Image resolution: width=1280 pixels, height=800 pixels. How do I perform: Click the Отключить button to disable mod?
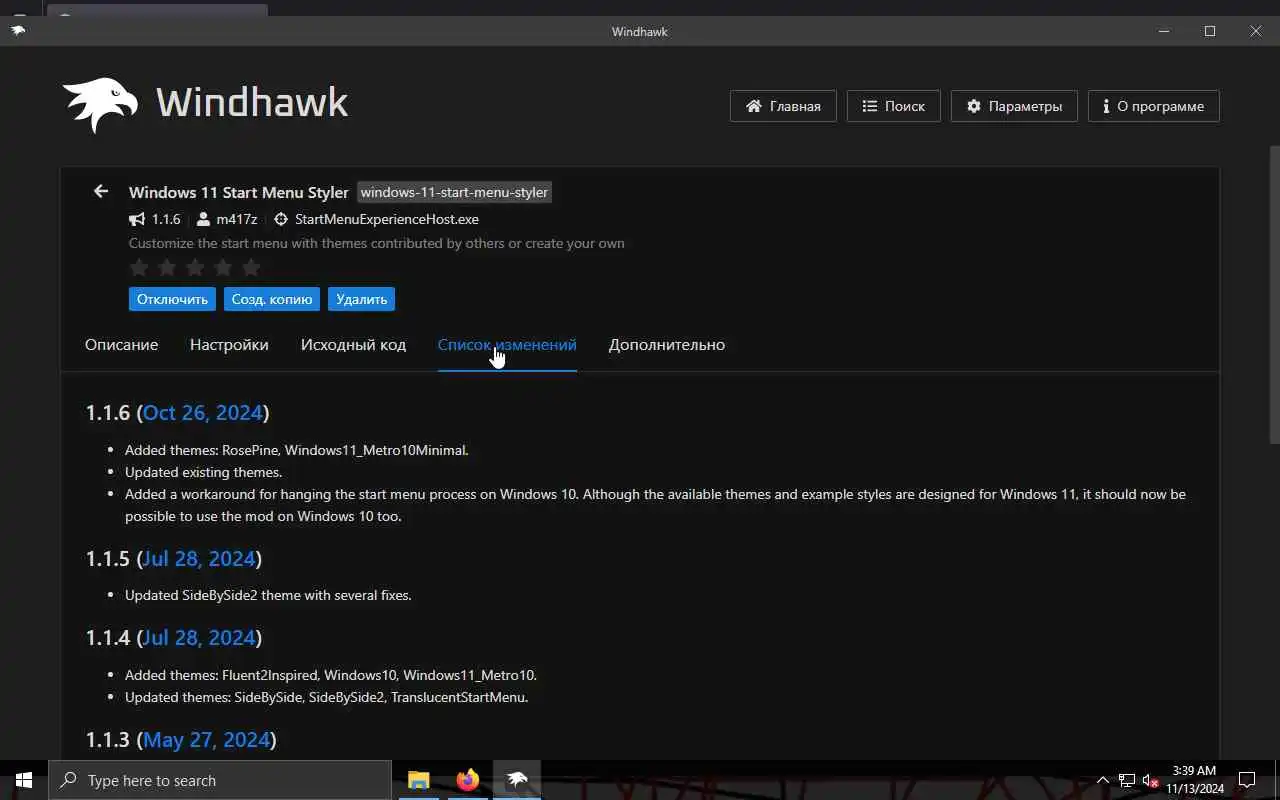click(172, 299)
